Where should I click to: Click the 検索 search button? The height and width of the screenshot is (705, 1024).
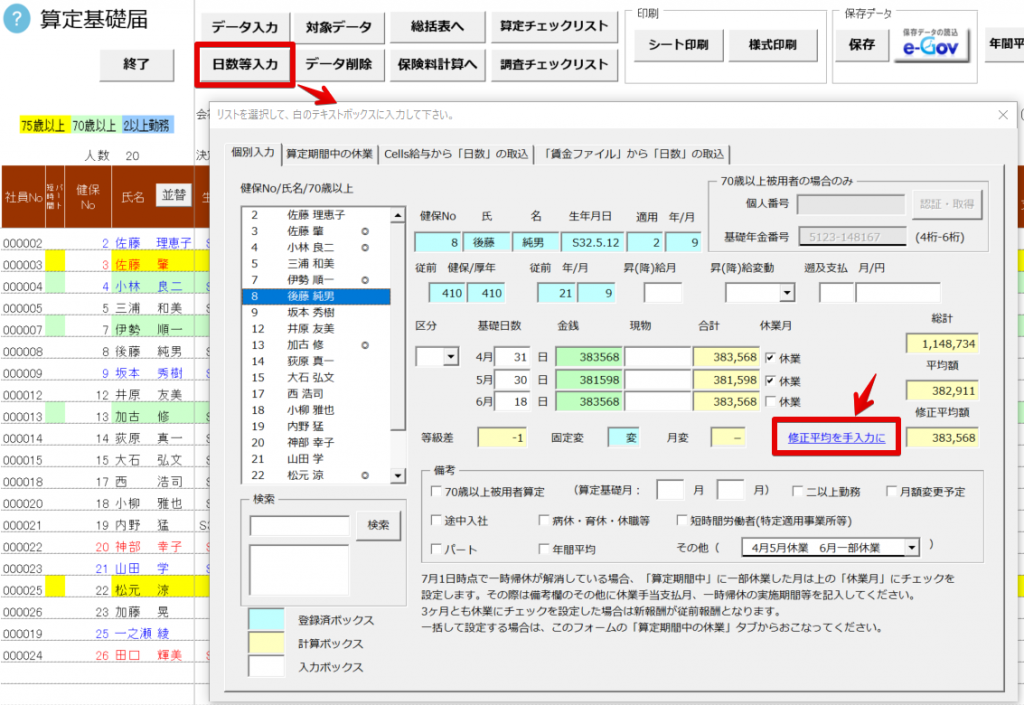(x=378, y=525)
